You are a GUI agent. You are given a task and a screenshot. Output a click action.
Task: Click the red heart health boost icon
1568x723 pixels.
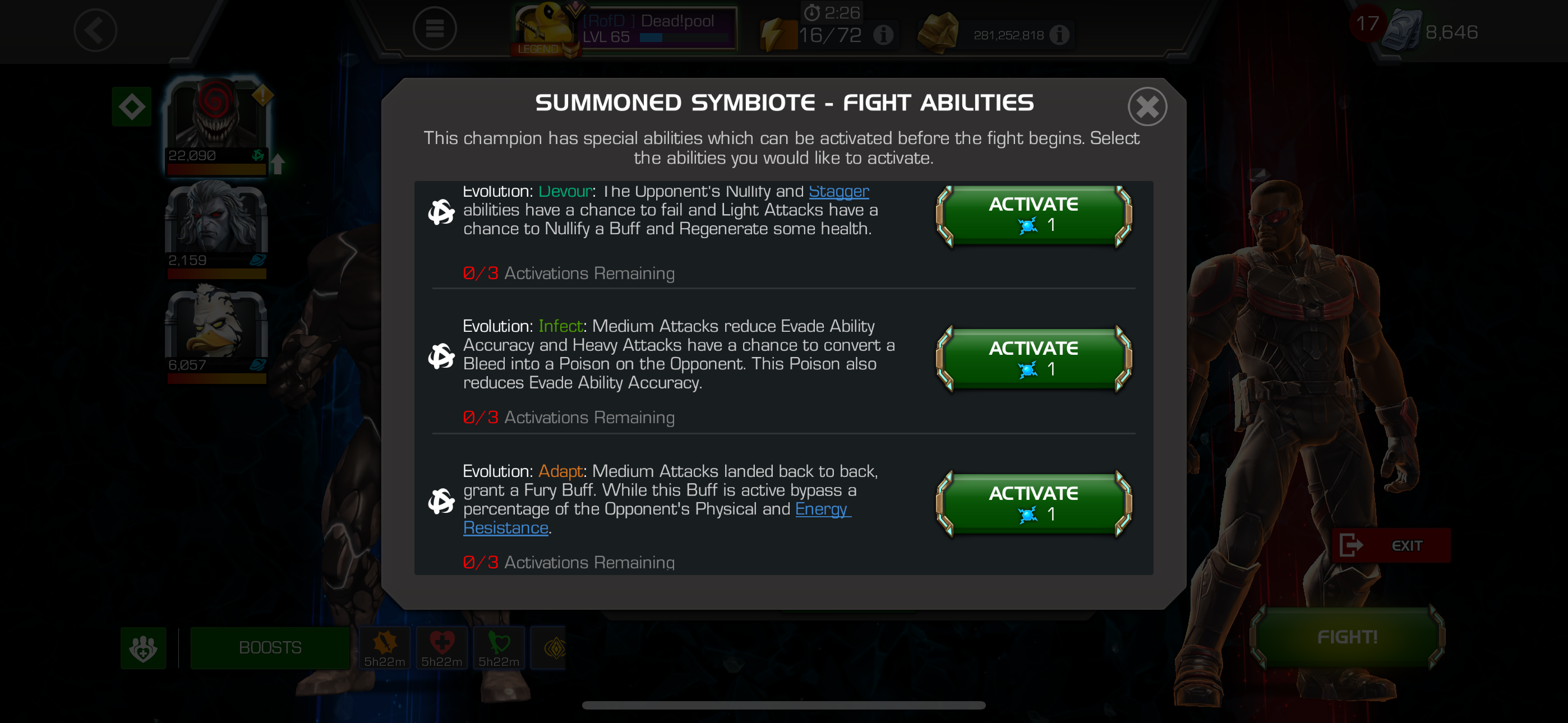pyautogui.click(x=441, y=647)
